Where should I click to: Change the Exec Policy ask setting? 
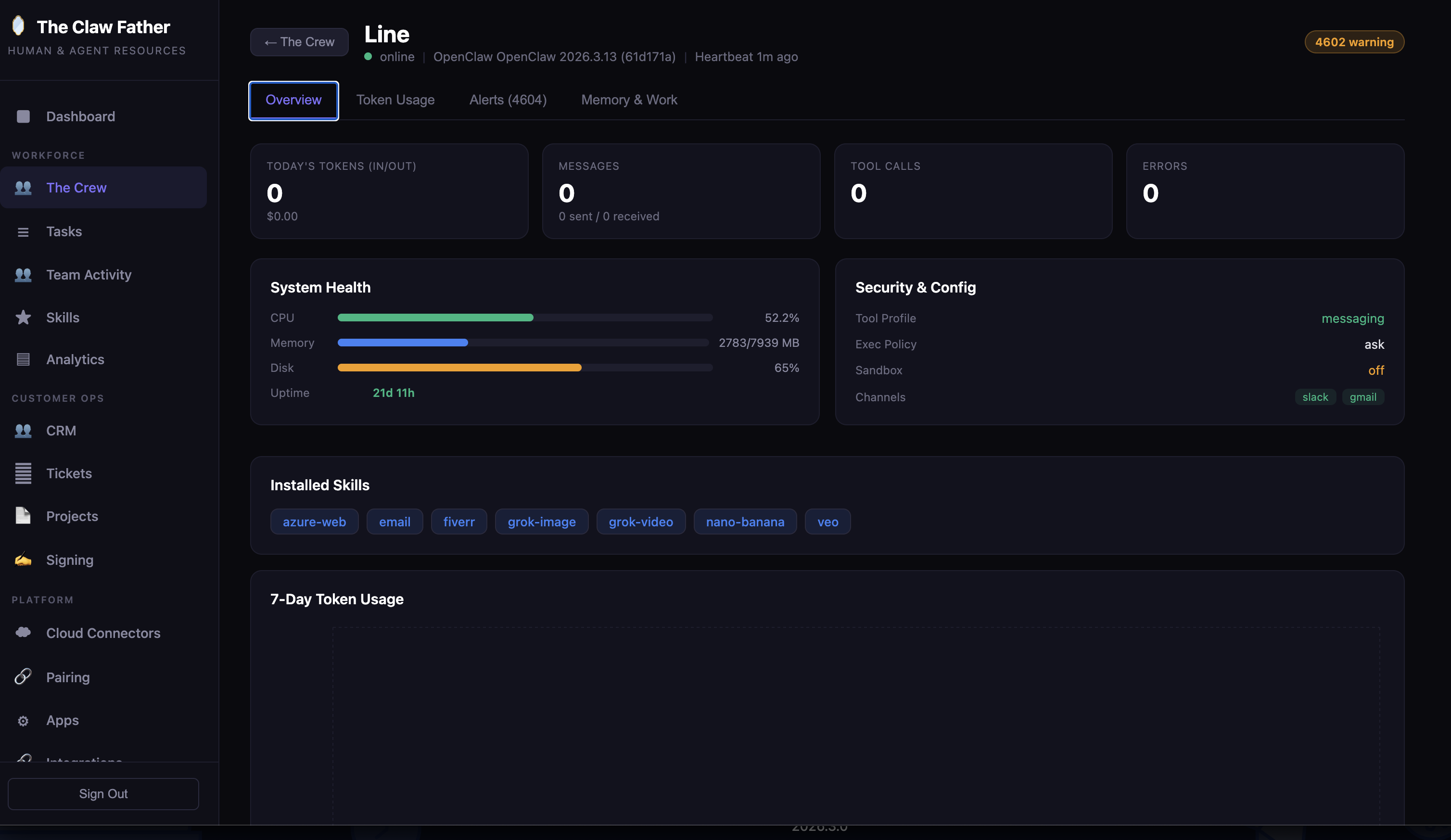pos(1375,344)
